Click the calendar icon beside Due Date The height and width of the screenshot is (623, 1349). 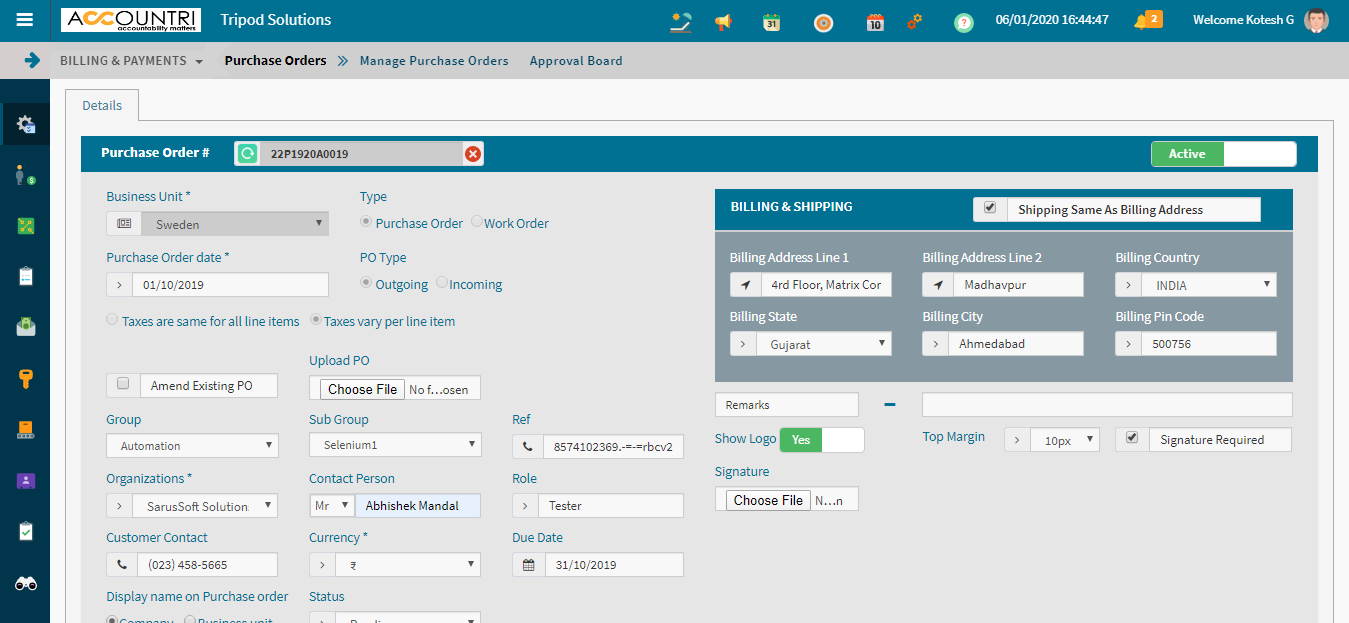point(528,565)
